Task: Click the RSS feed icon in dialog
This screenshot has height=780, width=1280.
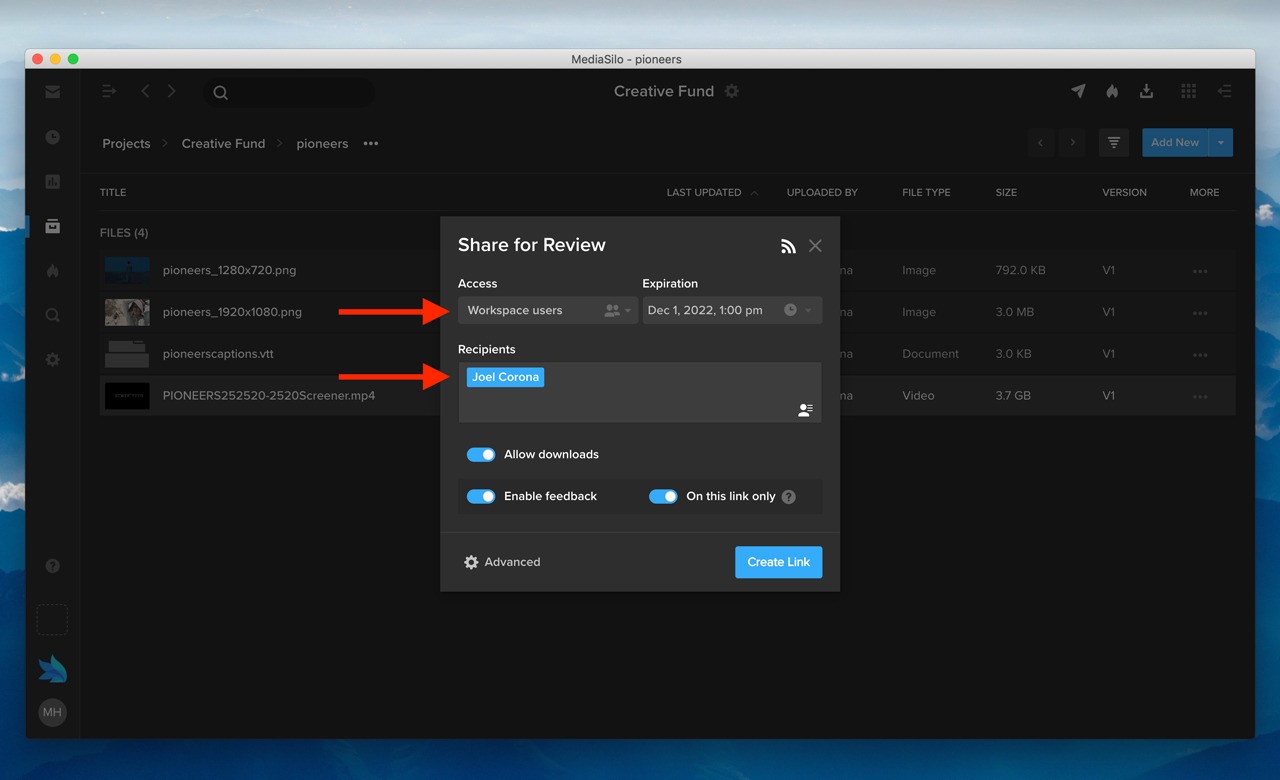Action: [x=788, y=246]
